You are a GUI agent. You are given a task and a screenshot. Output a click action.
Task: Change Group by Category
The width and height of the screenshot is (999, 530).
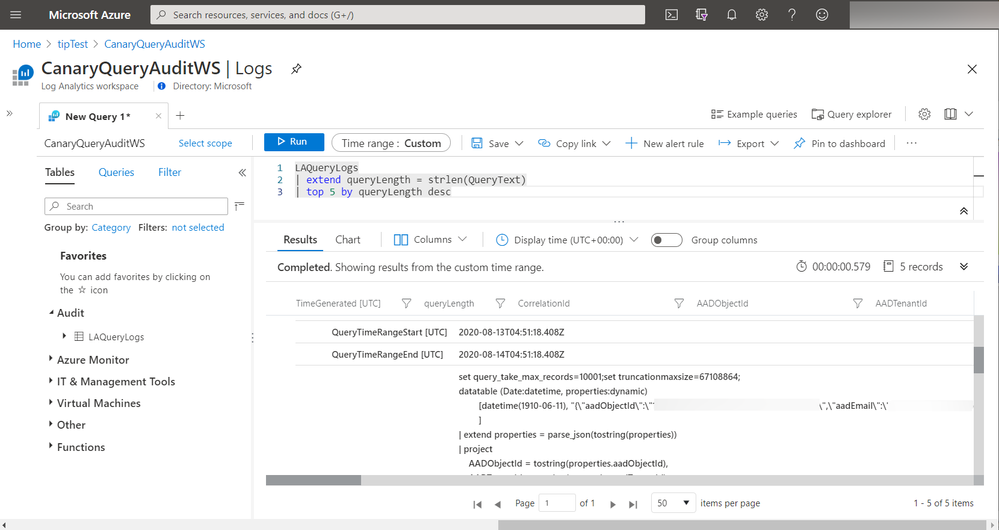(111, 227)
